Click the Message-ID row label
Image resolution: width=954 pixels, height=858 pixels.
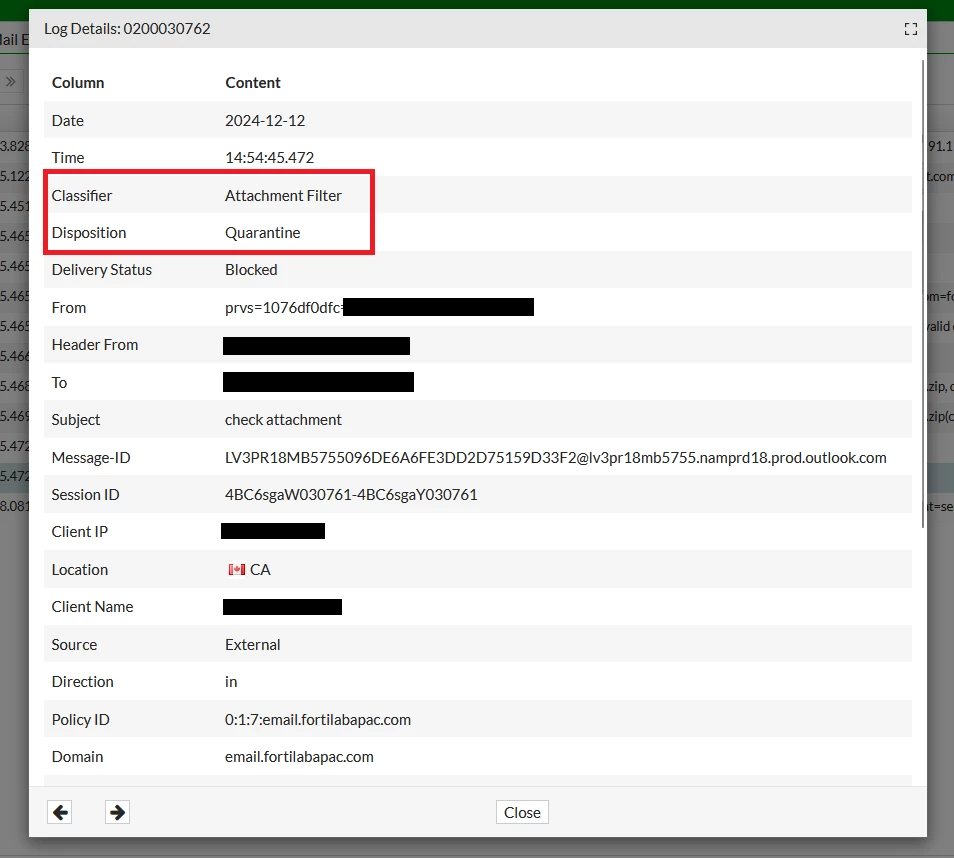[91, 458]
